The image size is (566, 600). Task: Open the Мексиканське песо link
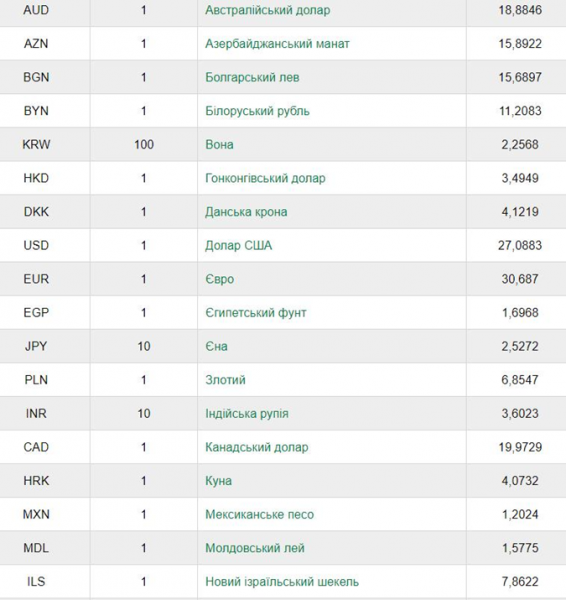tap(259, 515)
